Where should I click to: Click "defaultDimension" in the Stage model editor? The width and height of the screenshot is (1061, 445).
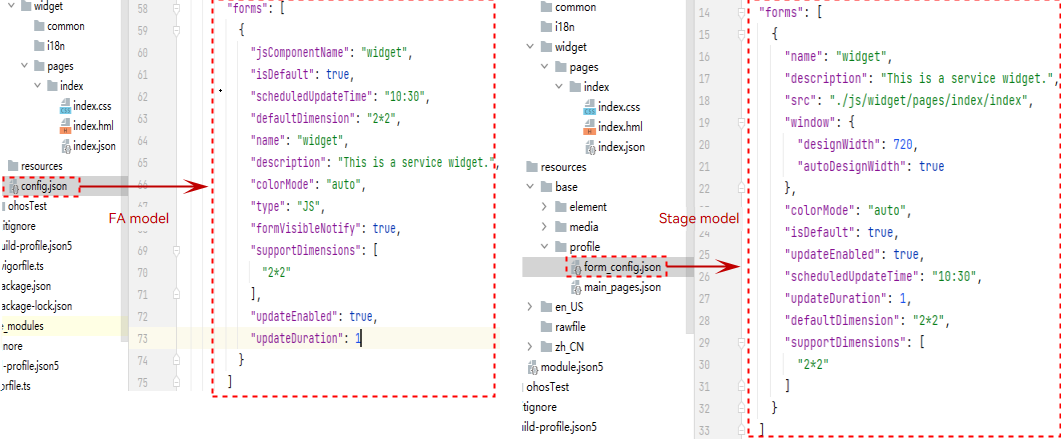[842, 321]
